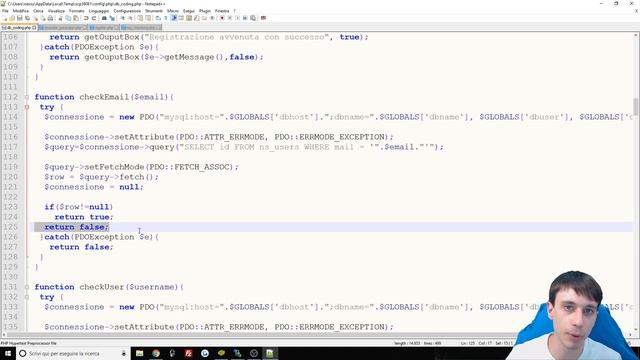Collapse function checkEmail fold marker
The image size is (640, 360).
27,97
